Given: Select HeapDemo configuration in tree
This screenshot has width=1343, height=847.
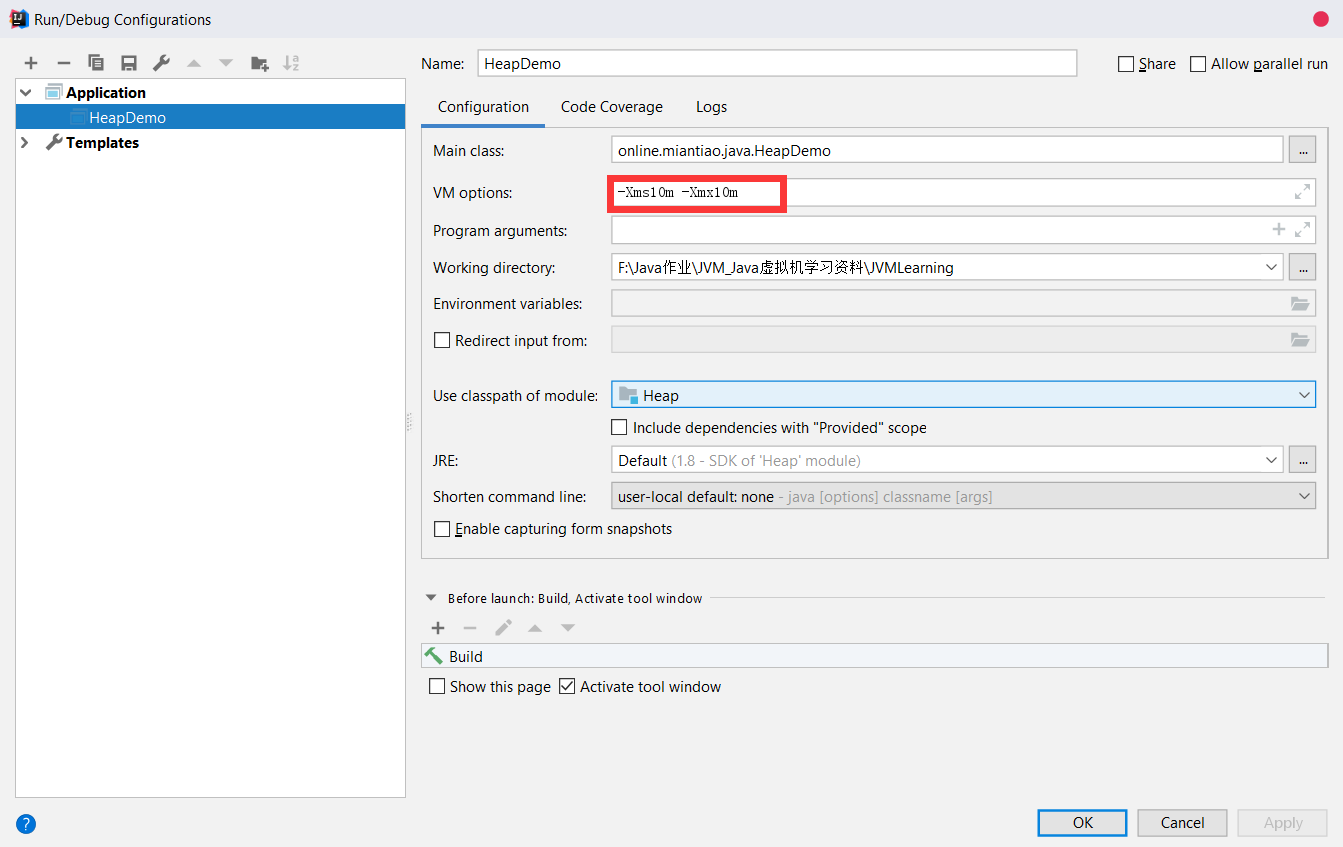Looking at the screenshot, I should pyautogui.click(x=210, y=117).
